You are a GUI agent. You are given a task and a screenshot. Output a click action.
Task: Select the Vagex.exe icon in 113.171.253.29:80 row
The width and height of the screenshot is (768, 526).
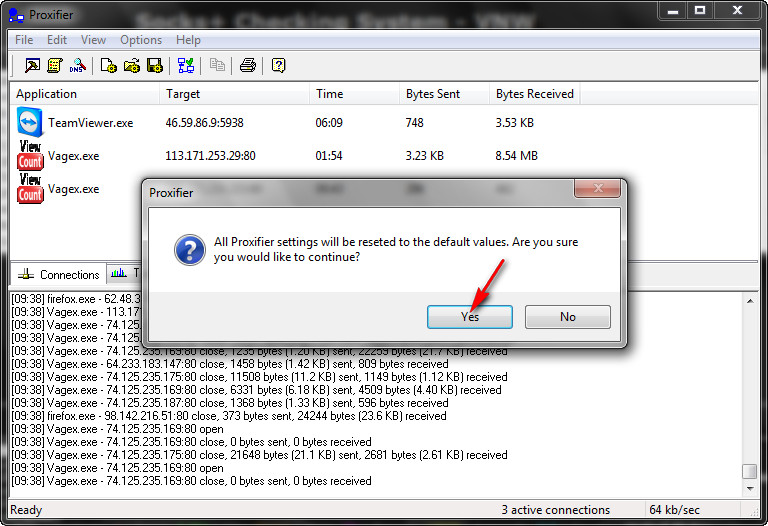point(30,156)
